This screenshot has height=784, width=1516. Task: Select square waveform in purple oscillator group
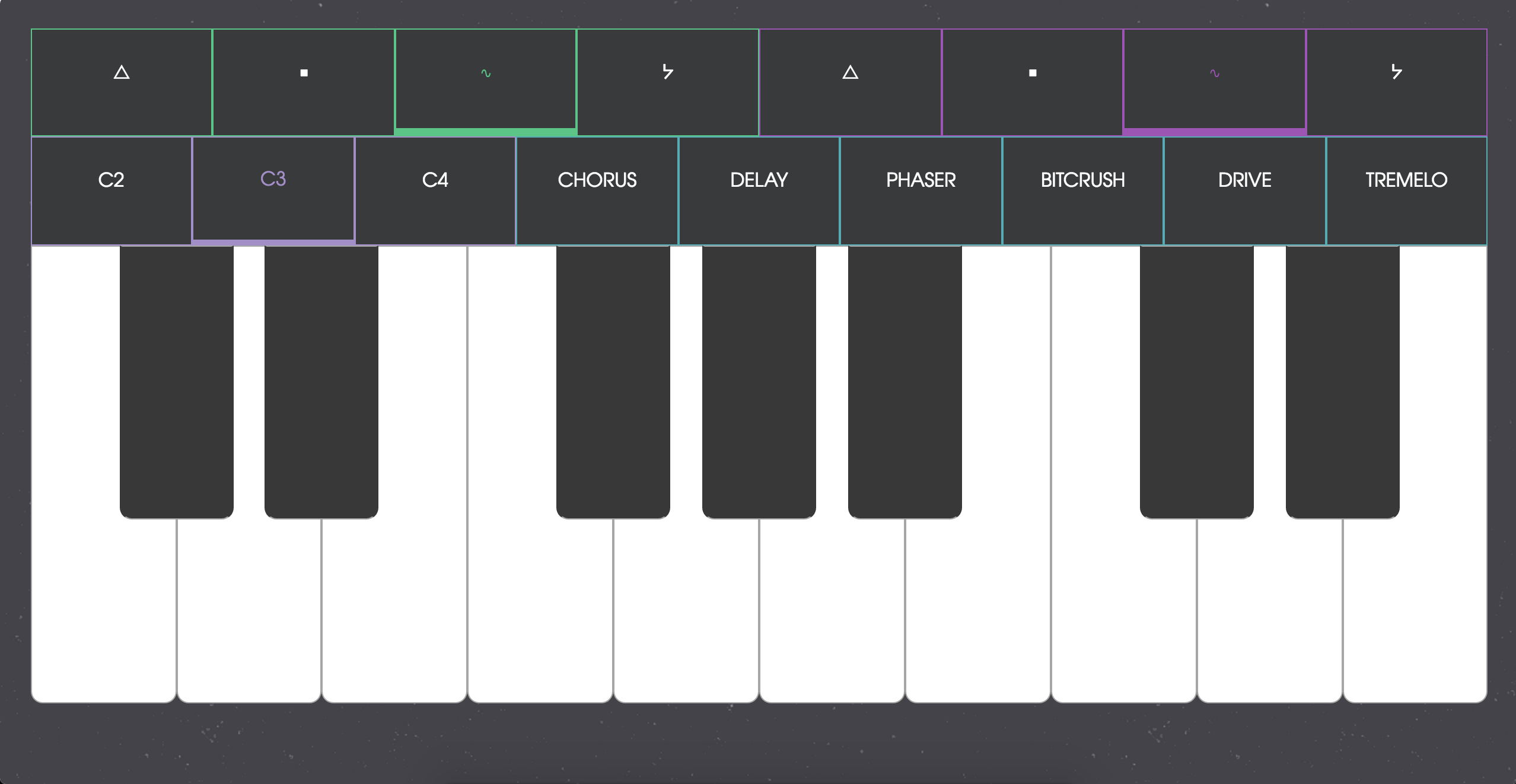click(x=1033, y=82)
